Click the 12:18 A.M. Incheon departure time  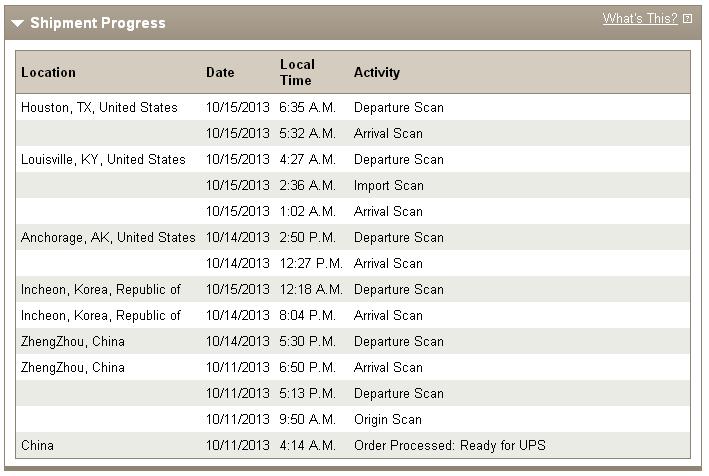[x=311, y=289]
